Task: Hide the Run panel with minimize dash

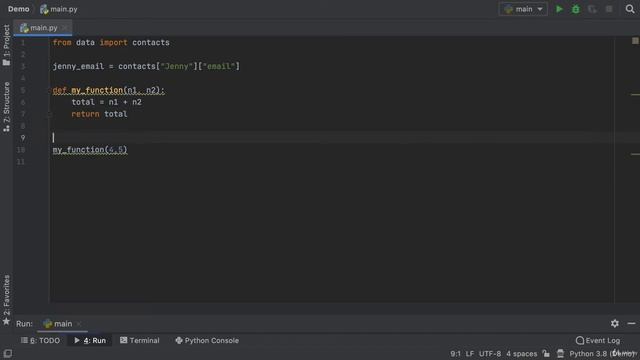Action: pyautogui.click(x=631, y=324)
